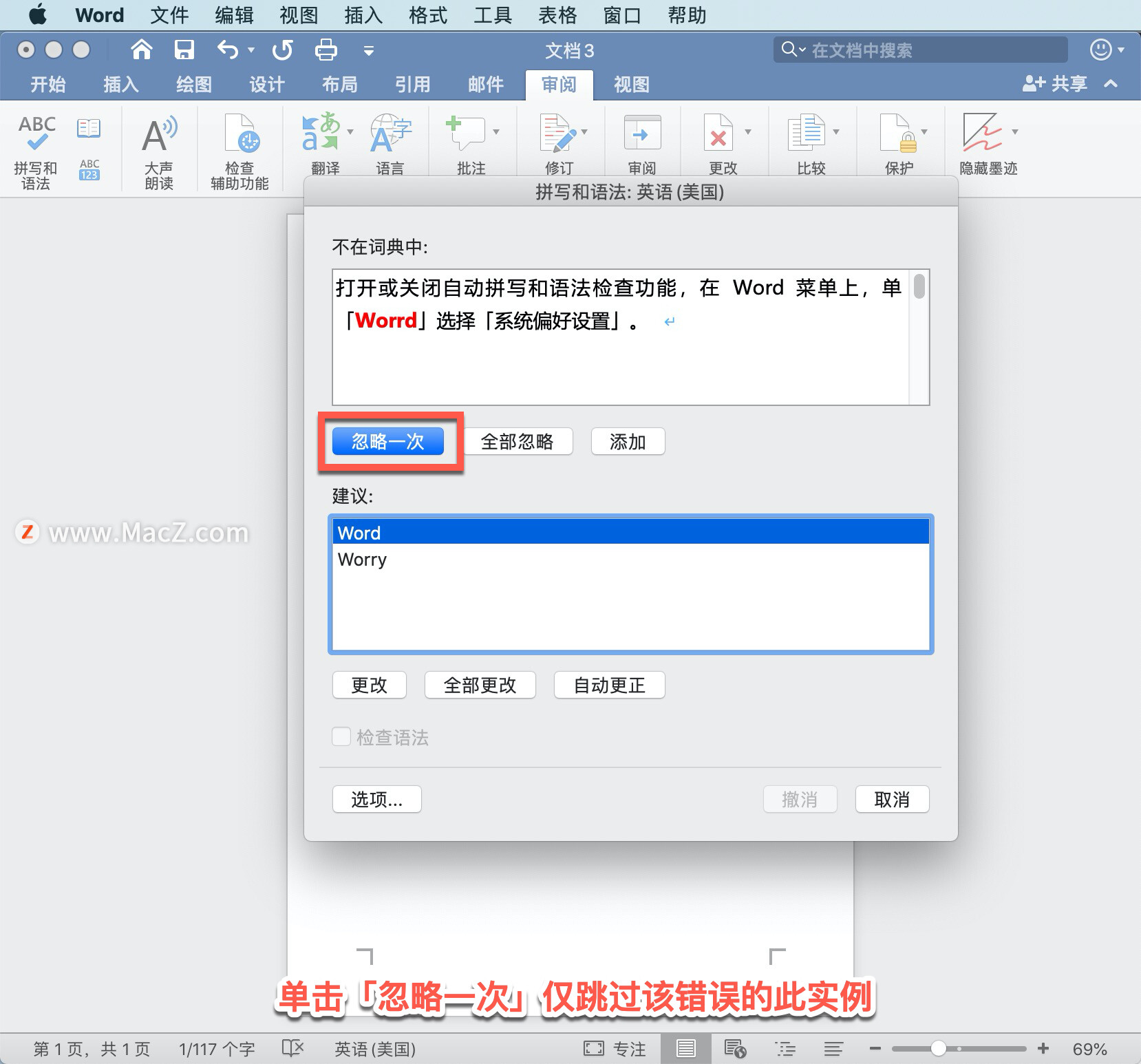Expand the comment (批注) dropdown arrow
The image size is (1141, 1064).
(x=496, y=131)
